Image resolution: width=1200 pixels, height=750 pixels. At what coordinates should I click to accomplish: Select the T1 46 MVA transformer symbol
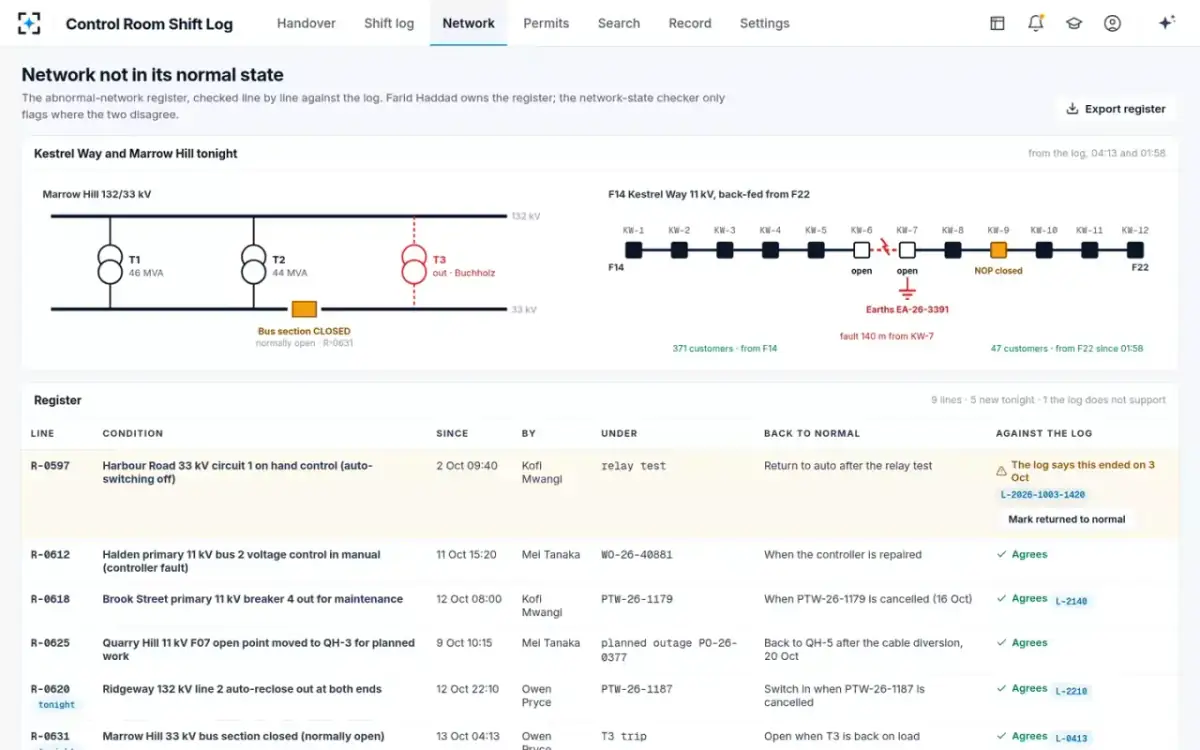click(x=110, y=265)
